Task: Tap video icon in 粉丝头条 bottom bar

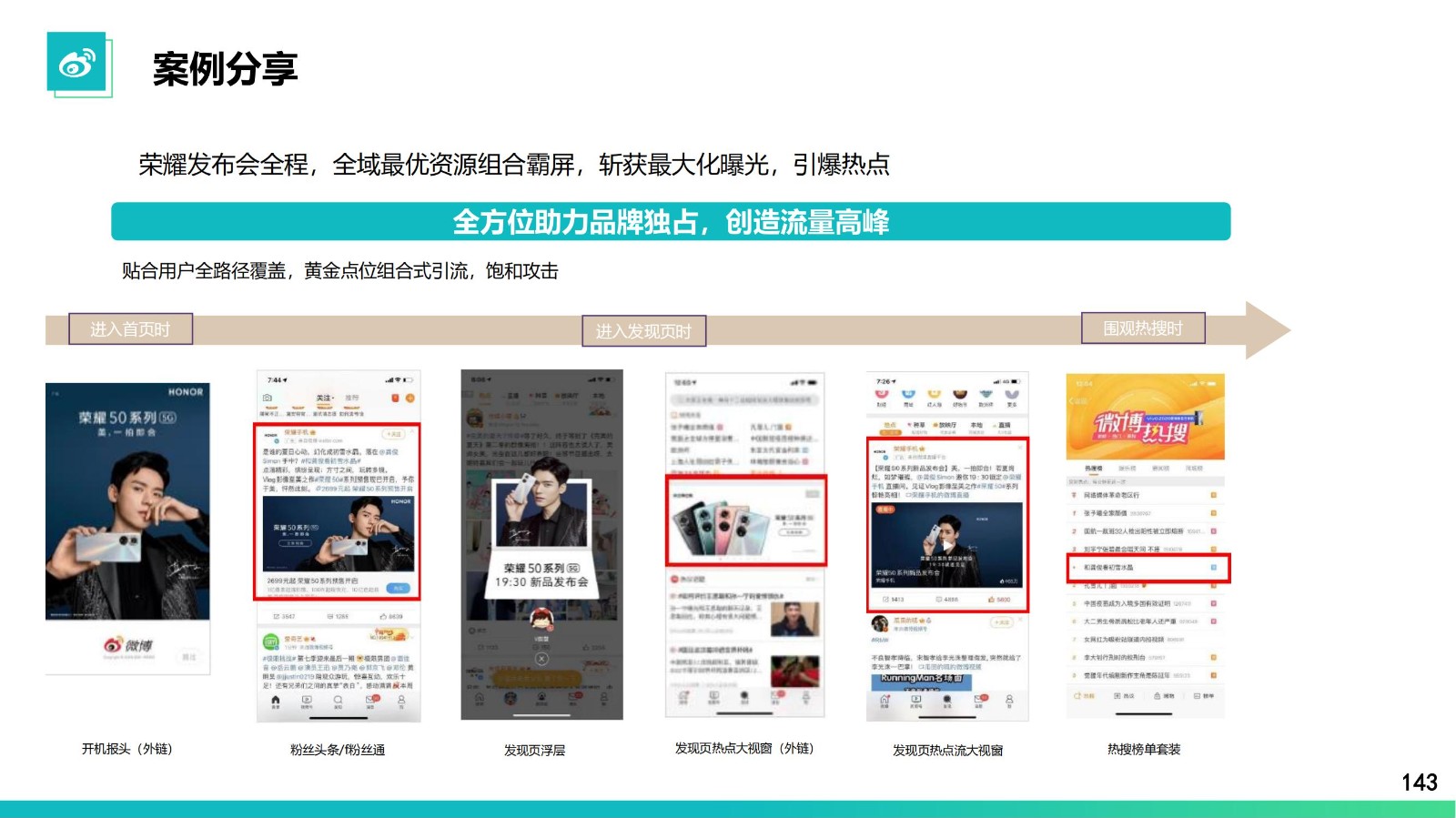Action: 307,701
